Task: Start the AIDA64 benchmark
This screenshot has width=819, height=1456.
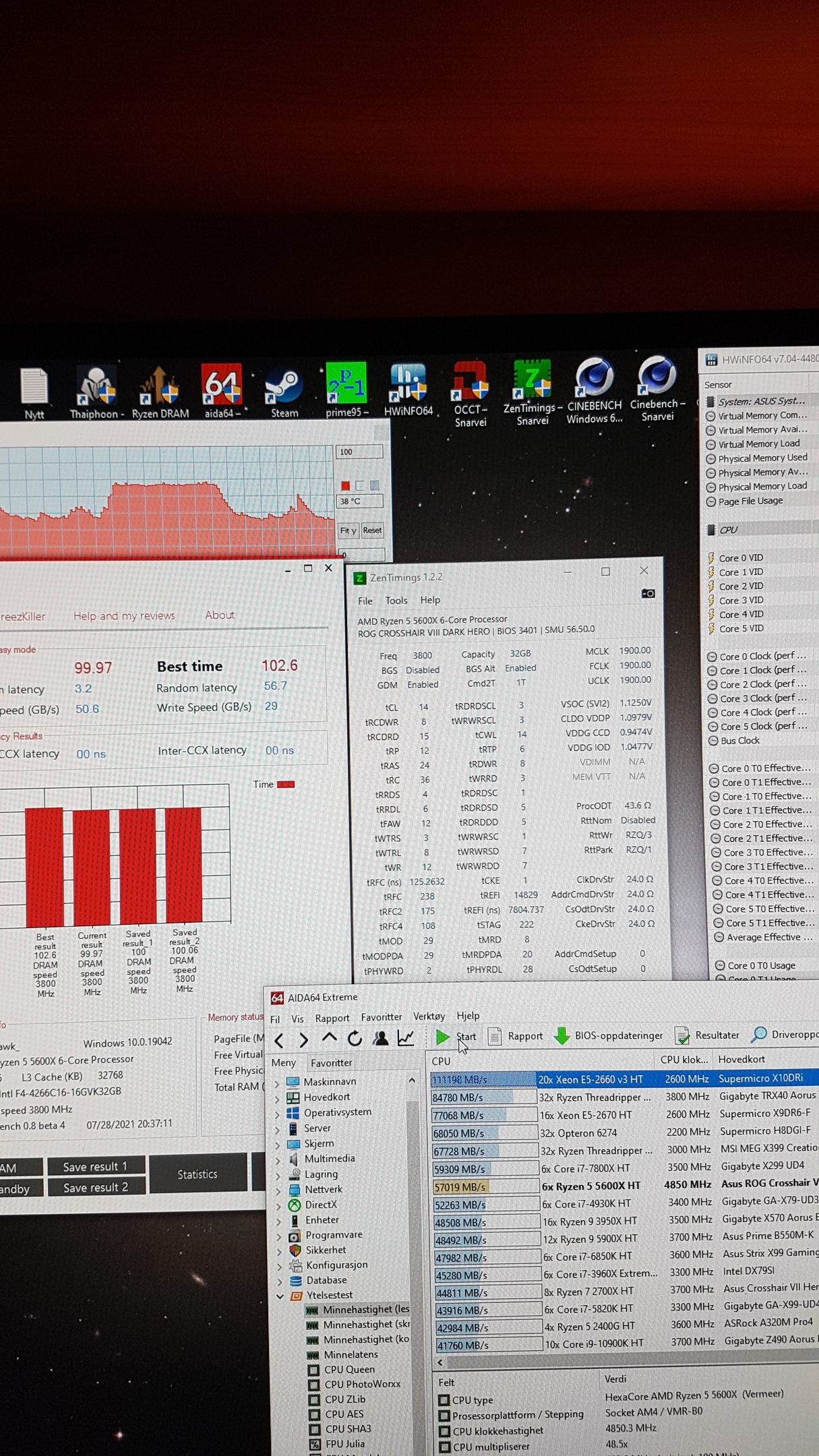Action: pos(456,1037)
